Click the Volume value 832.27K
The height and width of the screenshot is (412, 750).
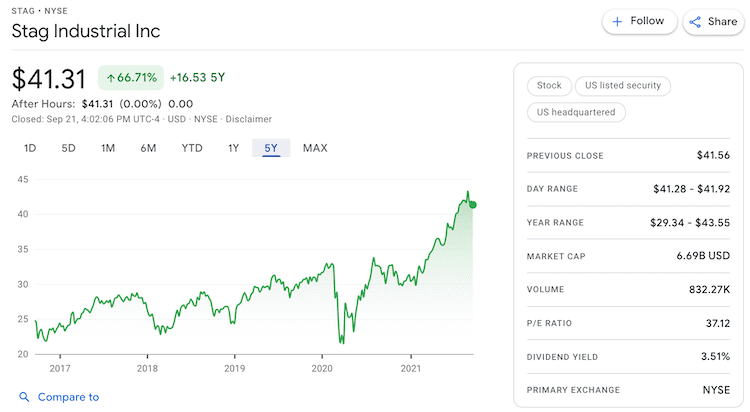point(709,290)
